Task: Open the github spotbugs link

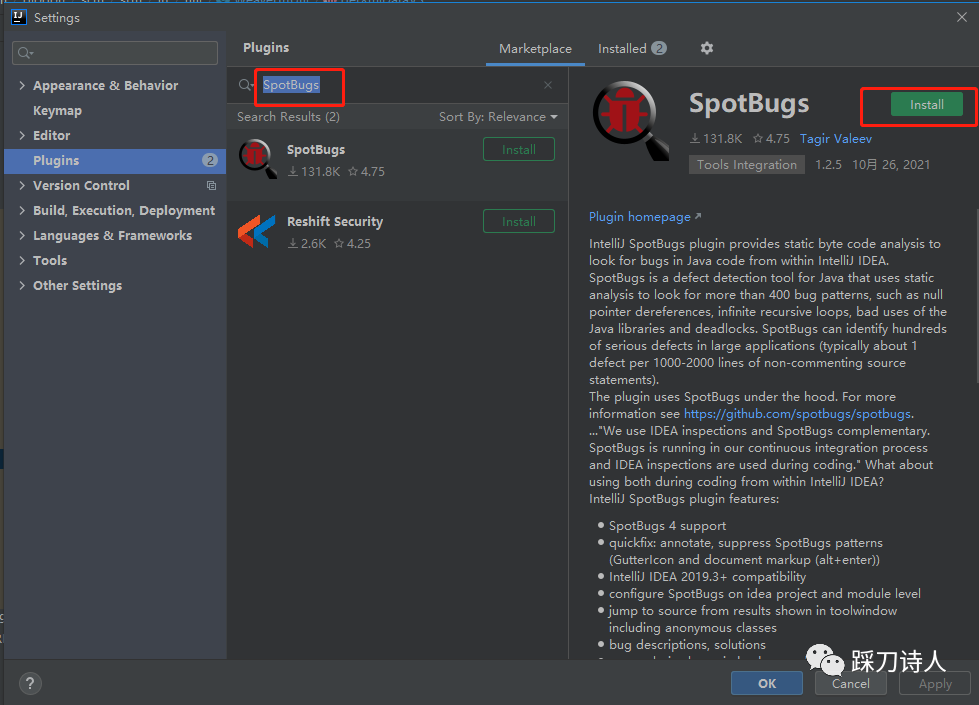Action: click(797, 413)
